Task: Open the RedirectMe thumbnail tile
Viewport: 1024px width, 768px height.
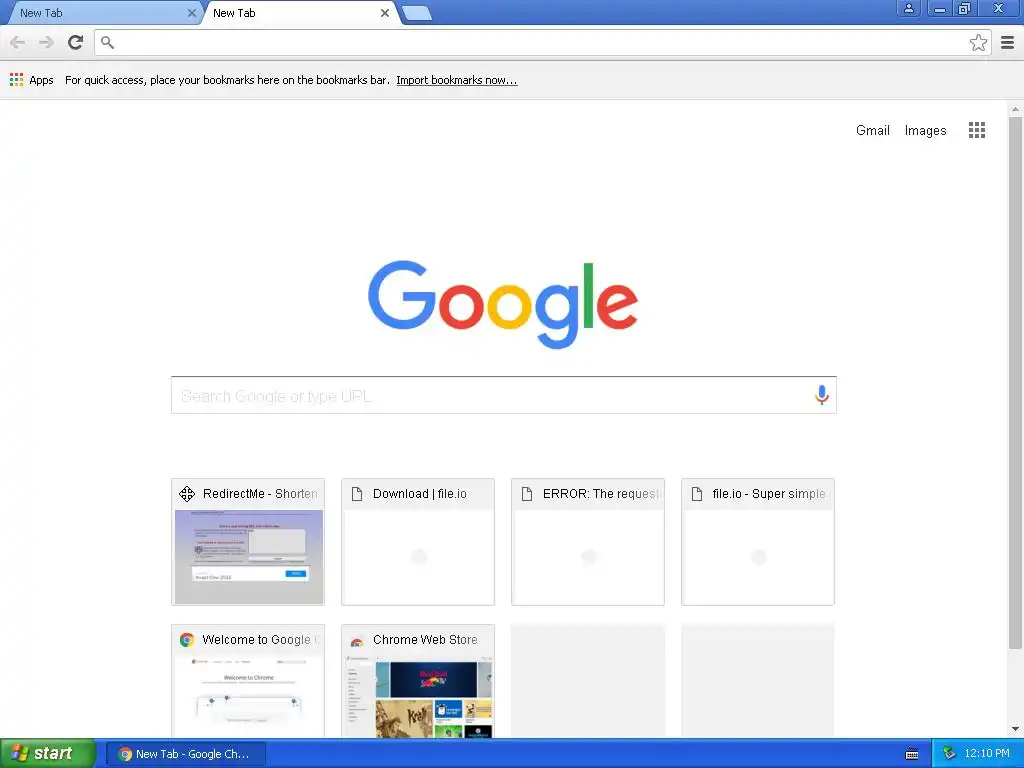Action: coord(248,542)
